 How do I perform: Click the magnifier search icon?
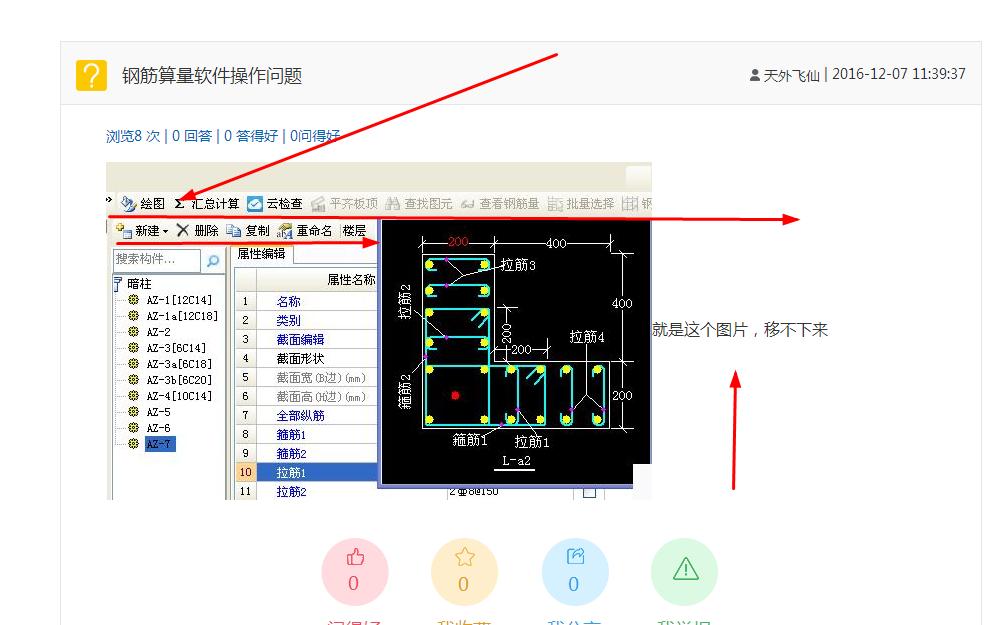point(213,260)
